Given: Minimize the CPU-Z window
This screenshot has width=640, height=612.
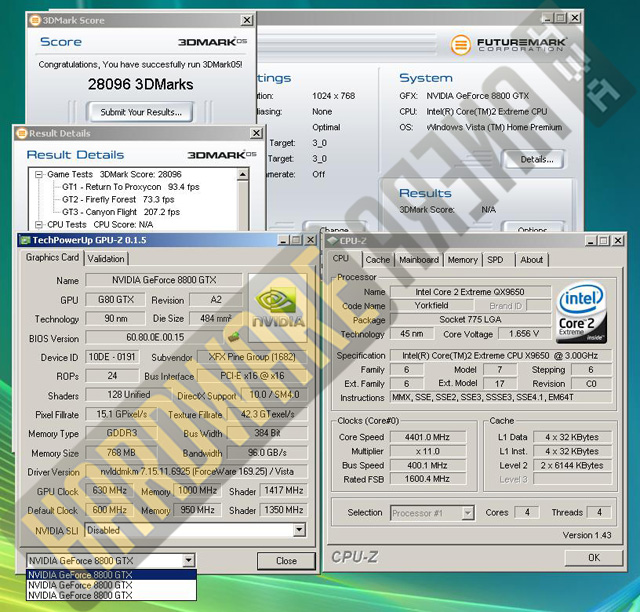Looking at the screenshot, I should 591,241.
